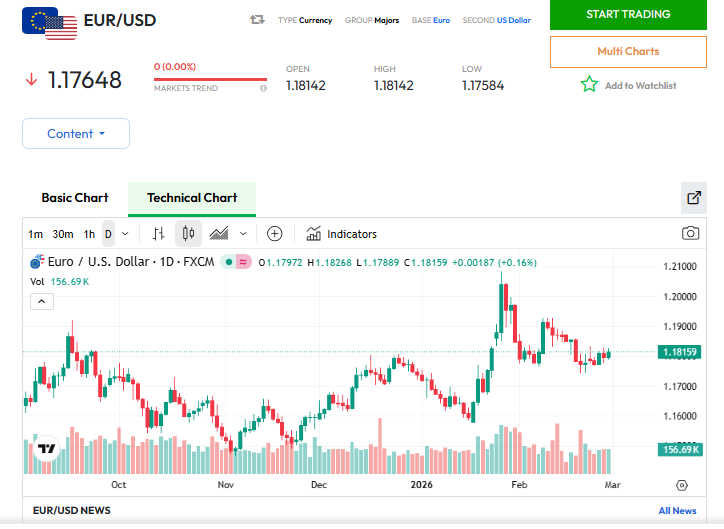
Task: Select the 1m timeframe
Action: point(36,234)
